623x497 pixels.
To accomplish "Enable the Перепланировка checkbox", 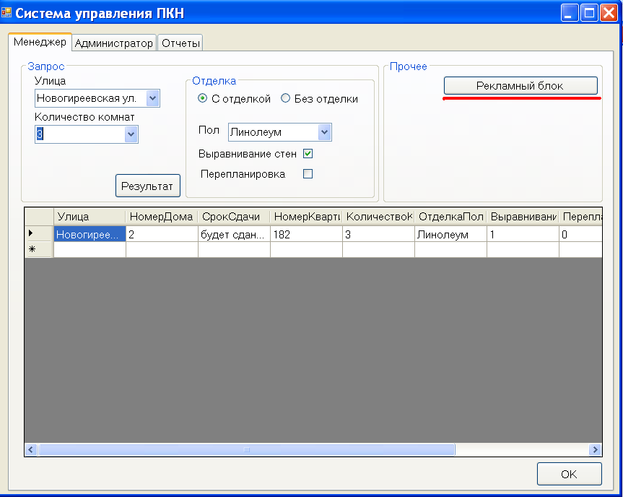I will click(308, 174).
